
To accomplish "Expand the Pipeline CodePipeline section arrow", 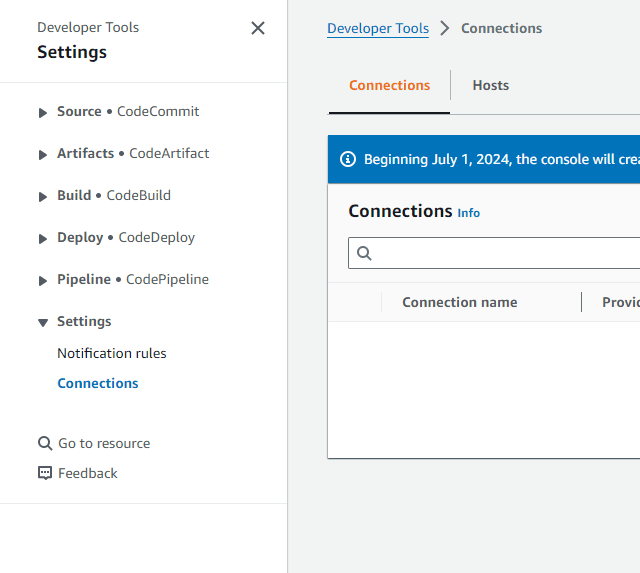I will click(43, 281).
